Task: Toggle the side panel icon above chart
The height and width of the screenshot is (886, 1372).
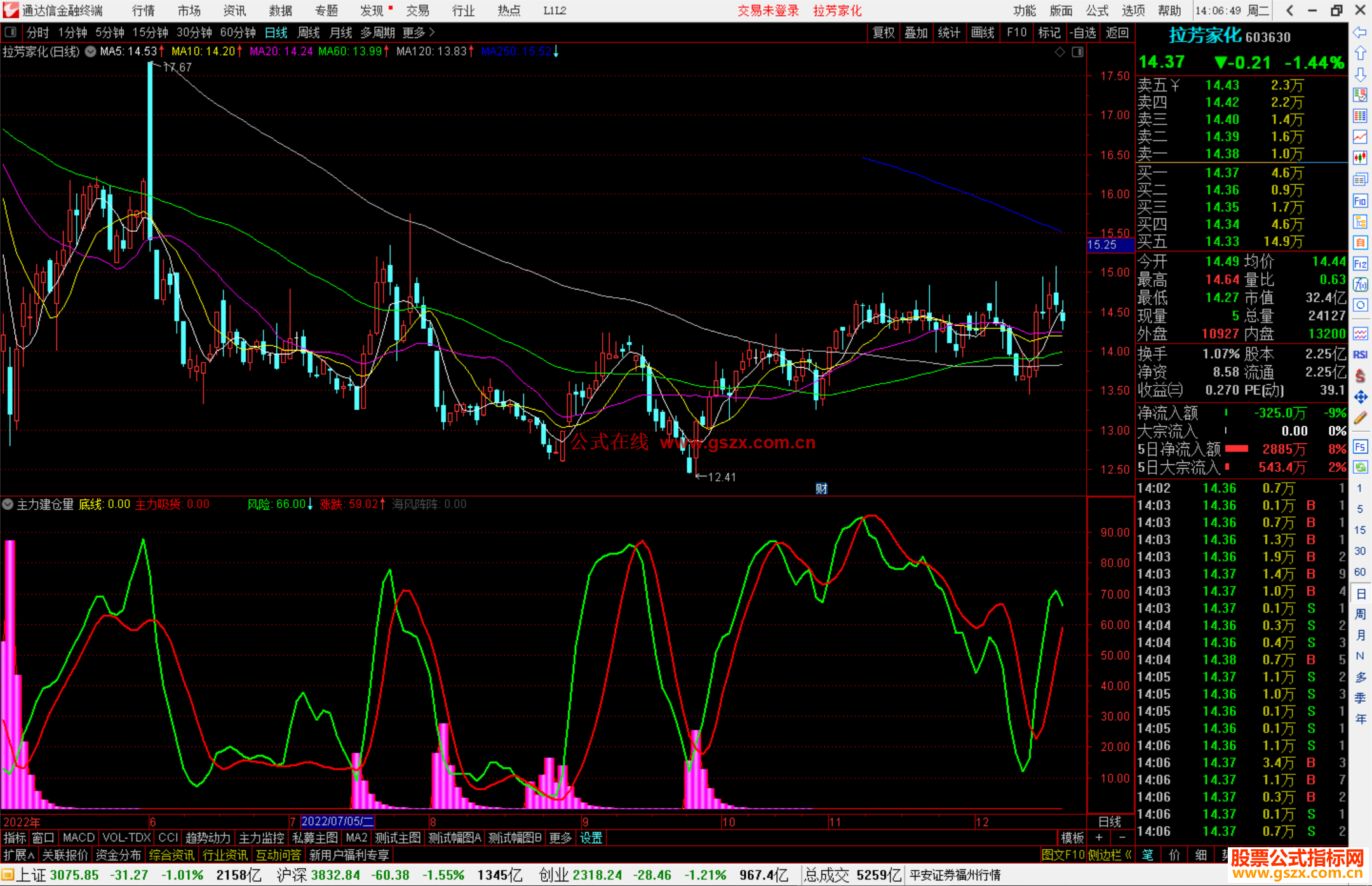Action: point(1077,52)
